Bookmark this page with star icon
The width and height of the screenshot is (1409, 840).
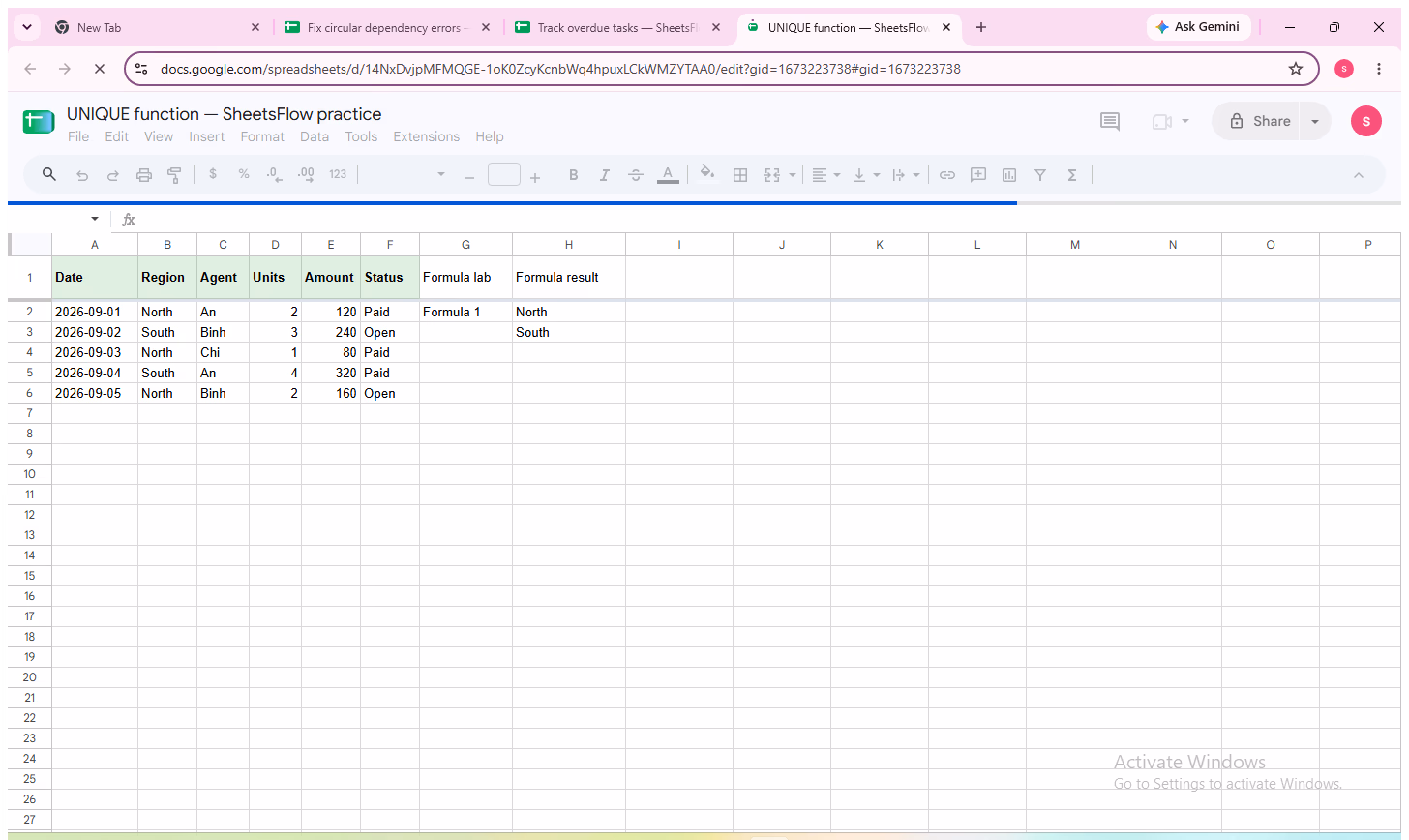pyautogui.click(x=1296, y=69)
